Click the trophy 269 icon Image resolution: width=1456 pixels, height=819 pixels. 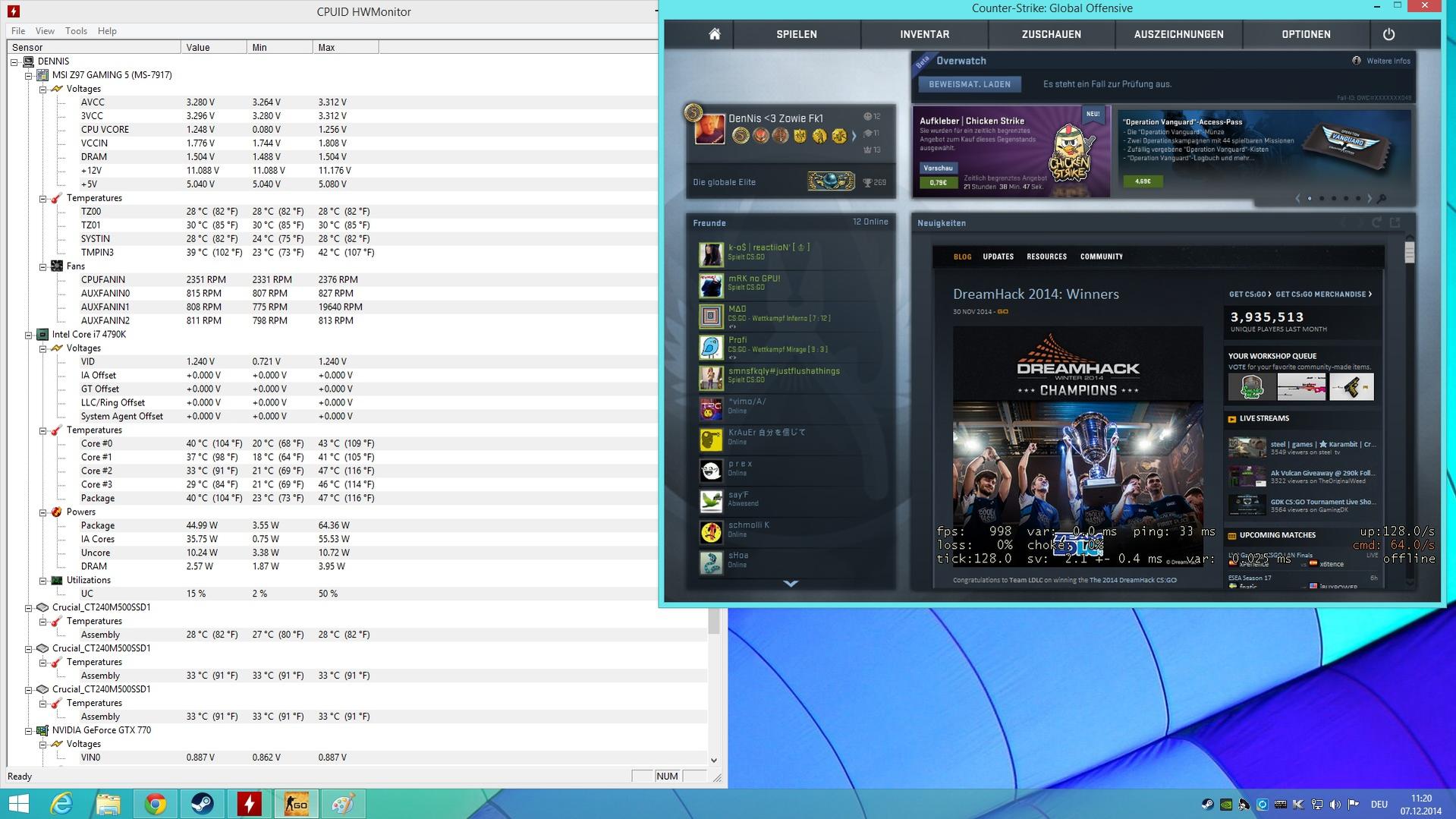pyautogui.click(x=867, y=182)
